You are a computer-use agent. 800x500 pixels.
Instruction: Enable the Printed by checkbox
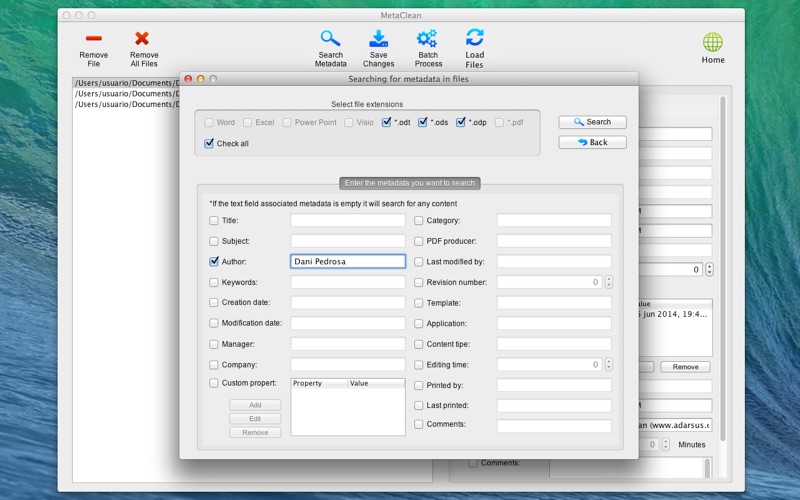point(418,385)
